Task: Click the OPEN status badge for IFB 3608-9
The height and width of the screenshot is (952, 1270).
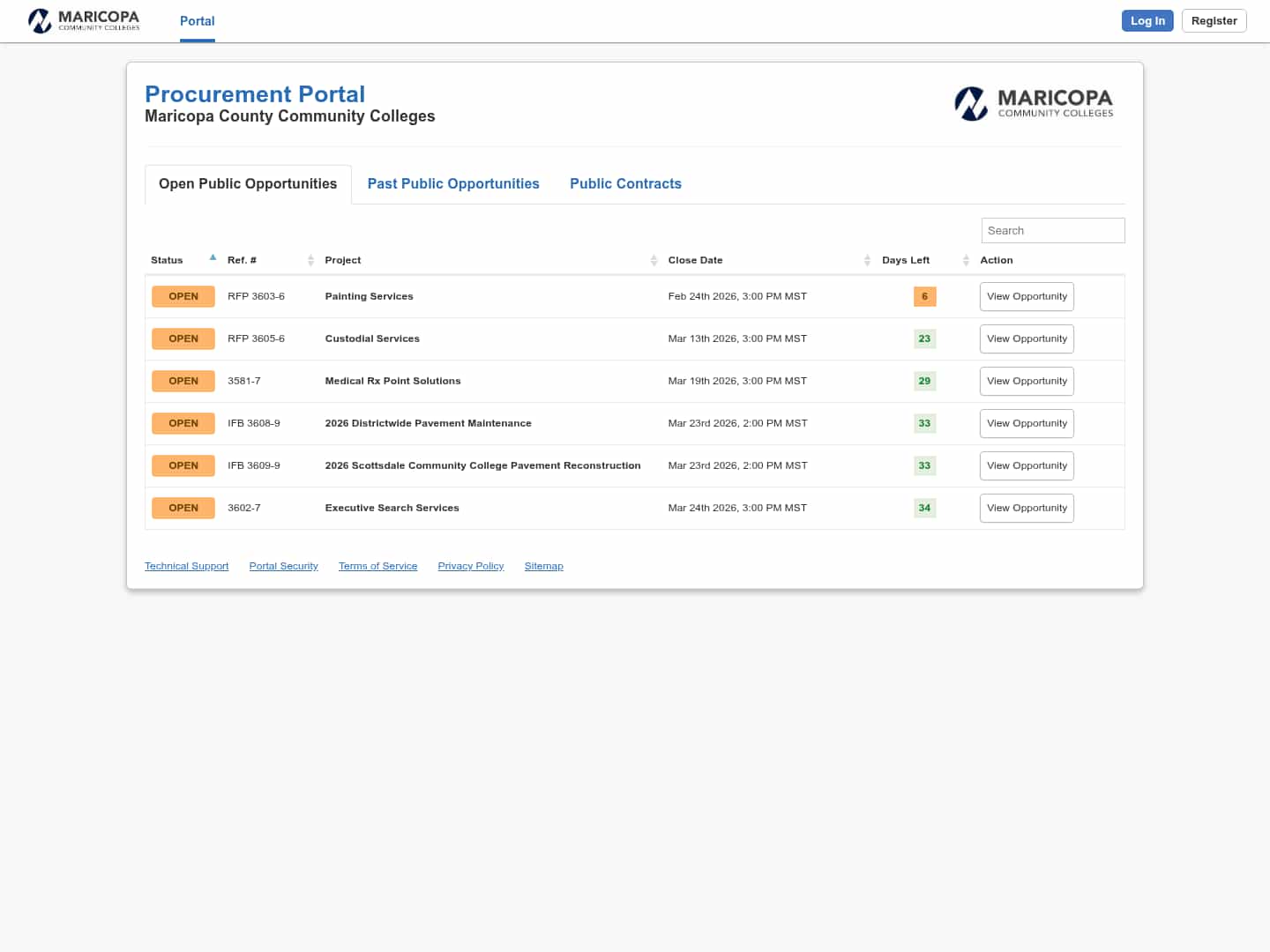Action: coord(183,423)
